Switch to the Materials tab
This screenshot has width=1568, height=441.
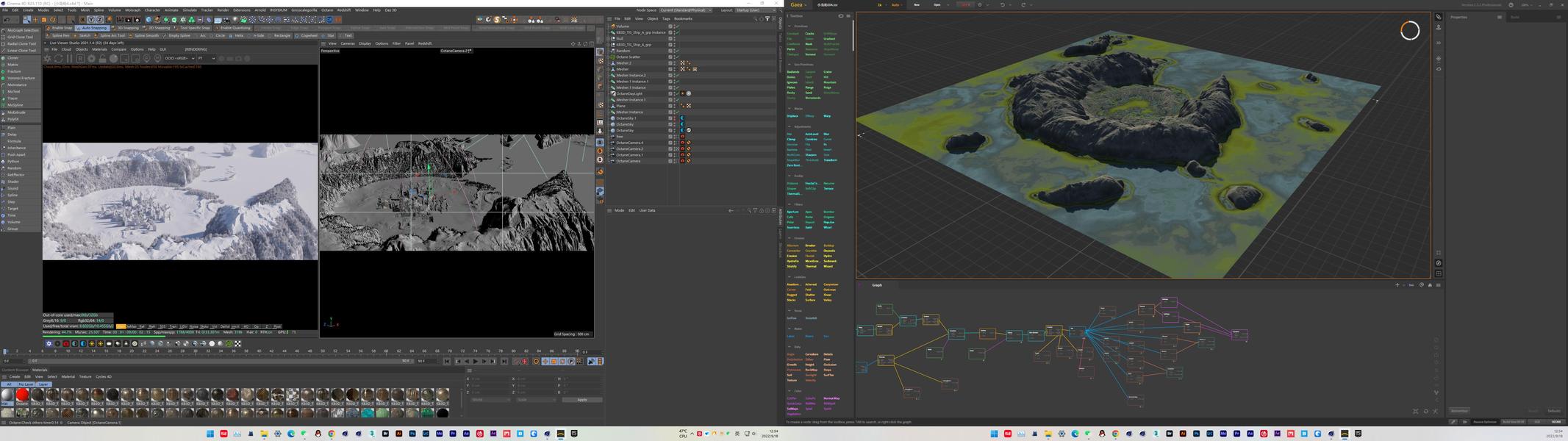point(40,370)
